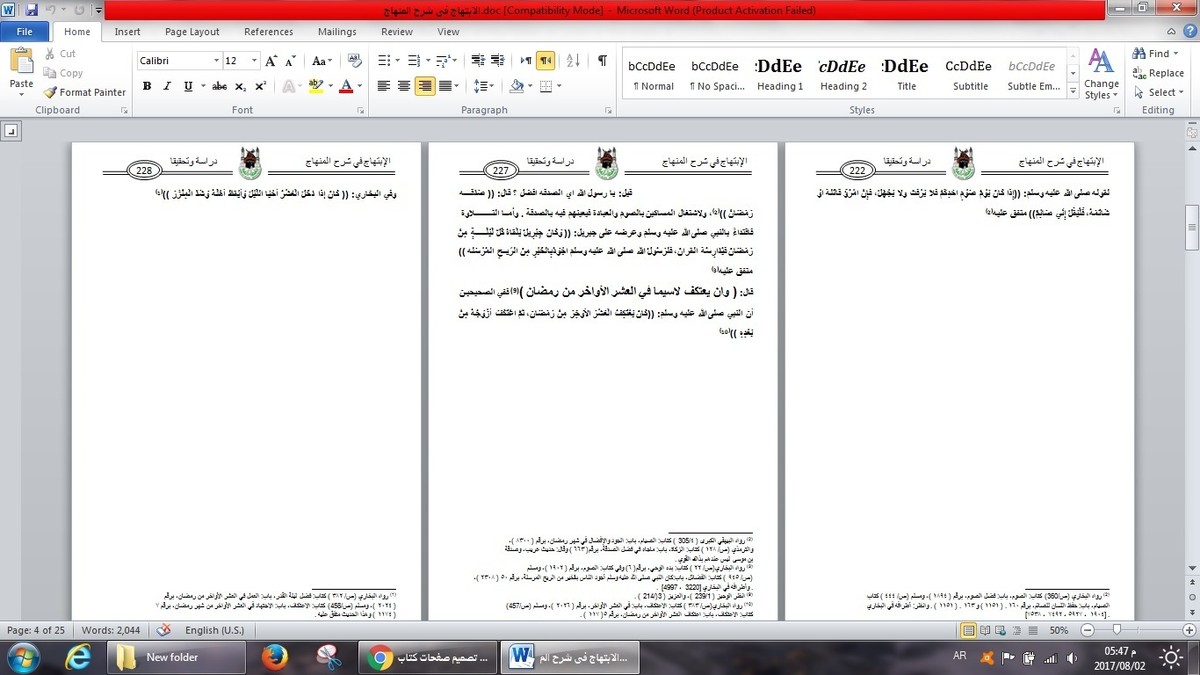Toggle Show/Hide paragraph marks
1200x675 pixels.
602,61
